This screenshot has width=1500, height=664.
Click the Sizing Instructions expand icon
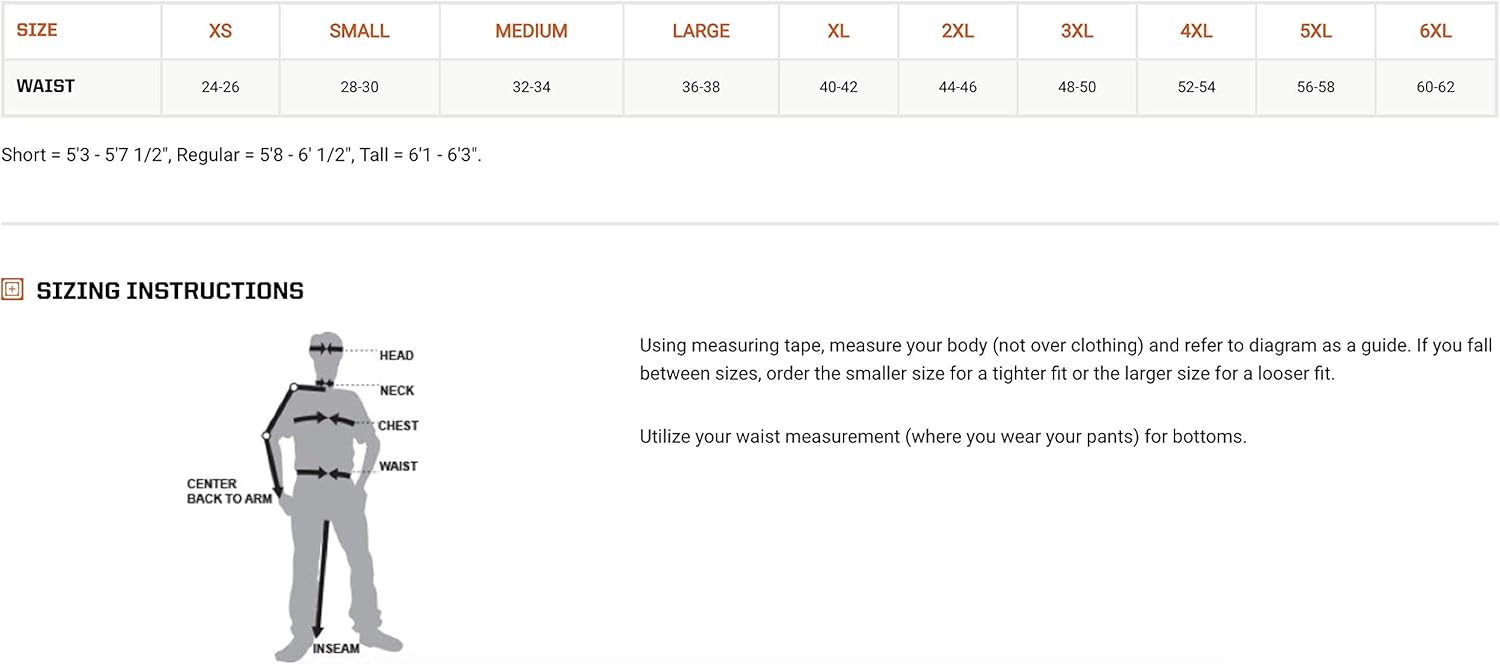coord(12,290)
